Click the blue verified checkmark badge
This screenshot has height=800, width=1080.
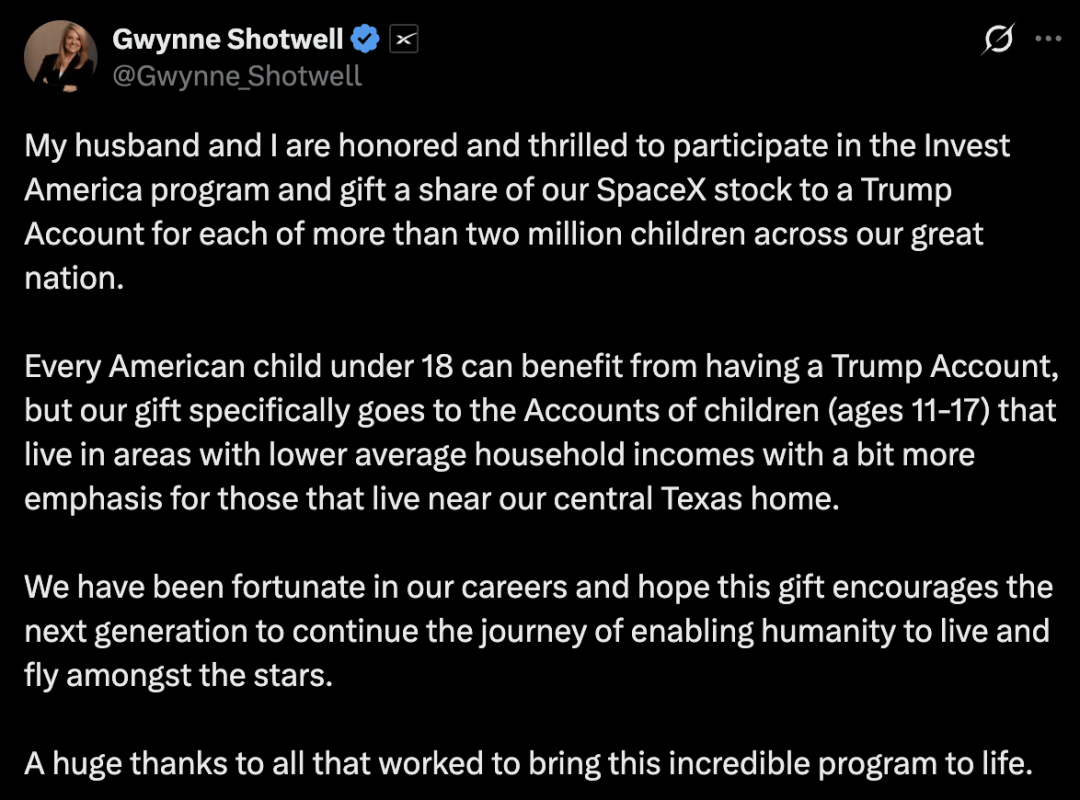pyautogui.click(x=365, y=39)
